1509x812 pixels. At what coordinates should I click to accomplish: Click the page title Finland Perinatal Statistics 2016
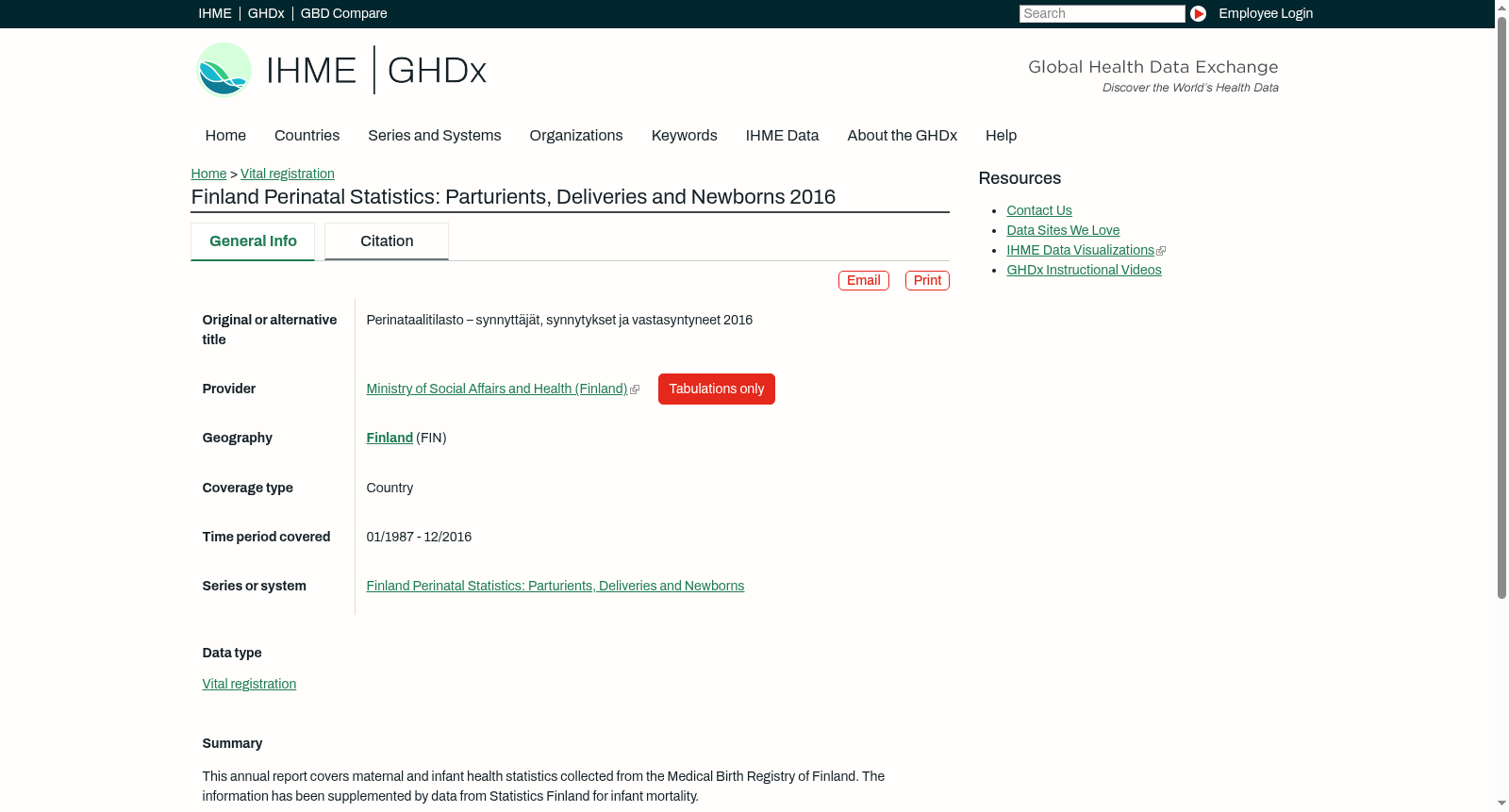[x=513, y=197]
